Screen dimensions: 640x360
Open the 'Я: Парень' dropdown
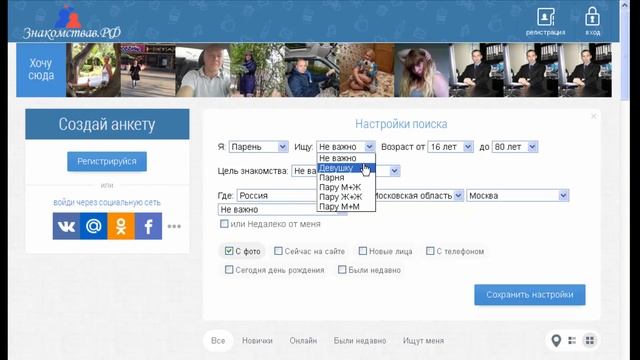click(x=258, y=147)
